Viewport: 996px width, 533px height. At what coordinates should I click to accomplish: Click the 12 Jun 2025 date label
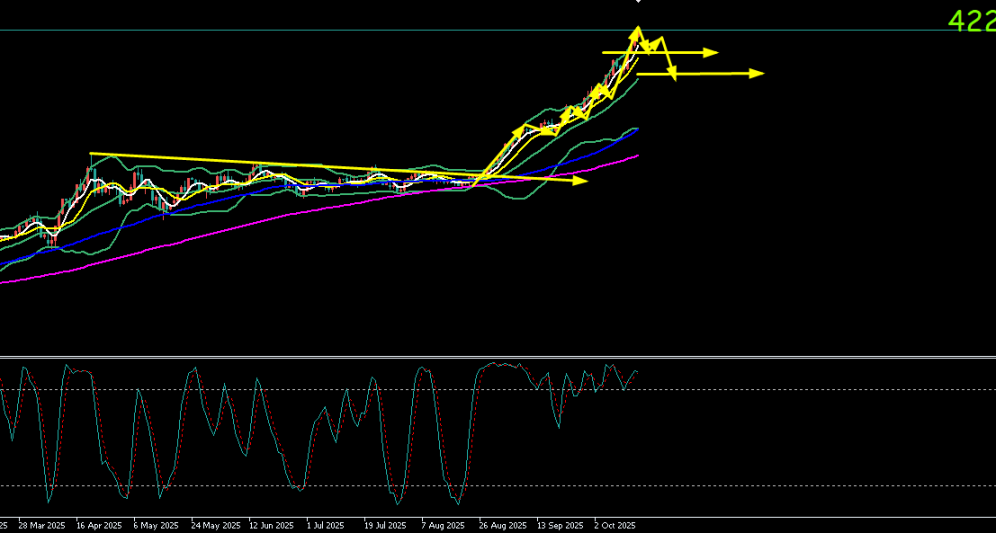pos(272,524)
